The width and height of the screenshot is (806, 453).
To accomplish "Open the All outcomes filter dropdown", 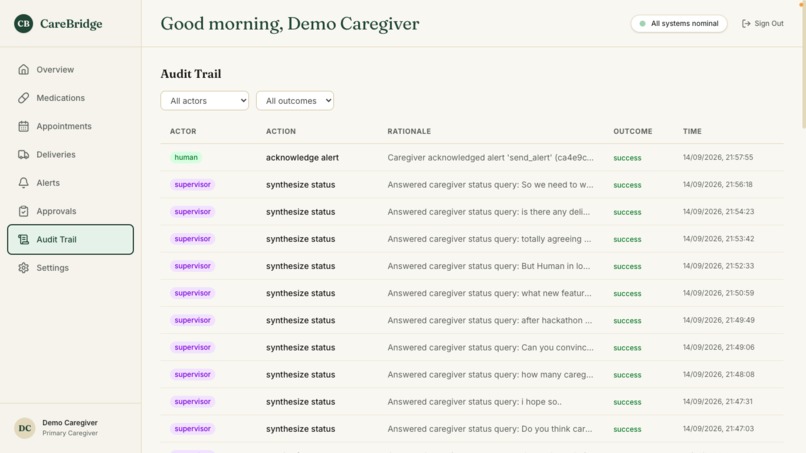I will 295,101.
